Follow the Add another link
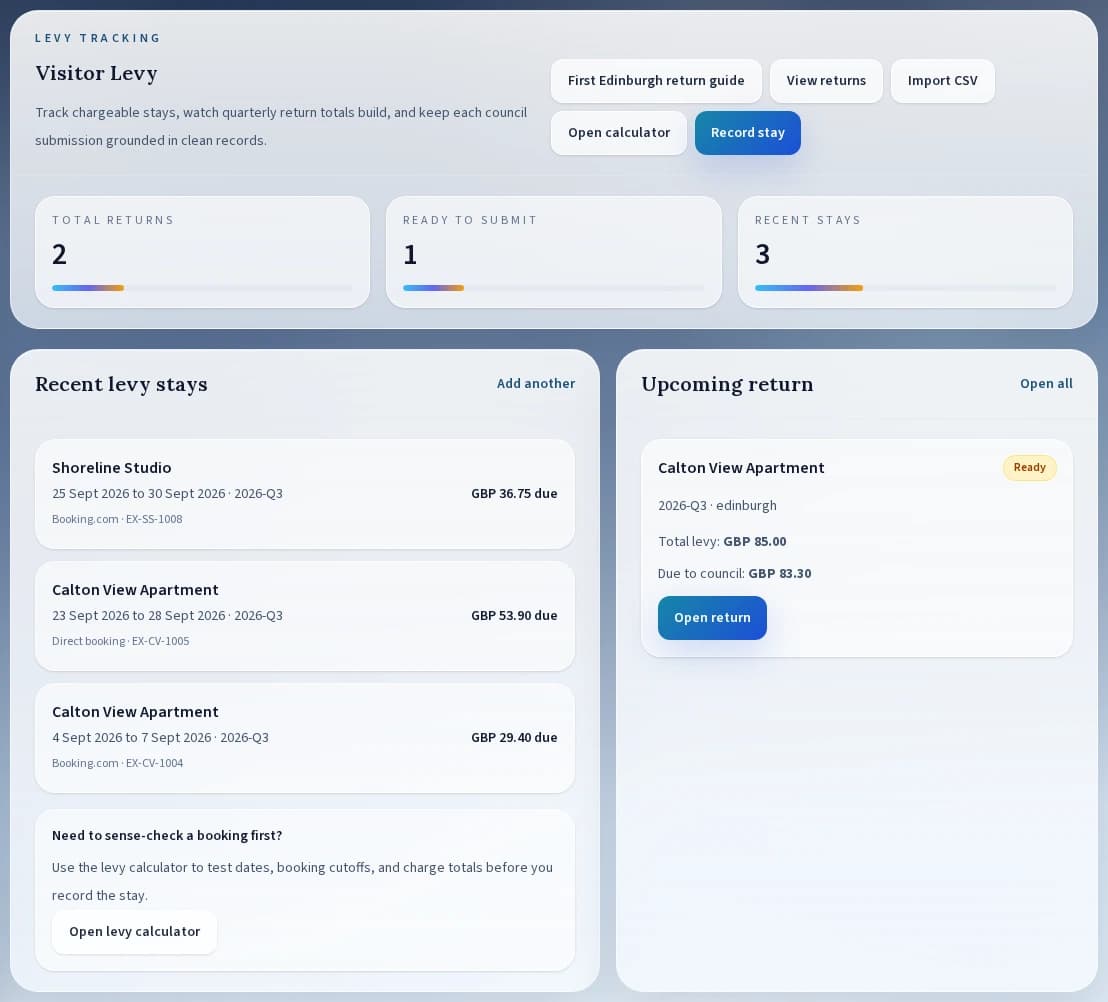This screenshot has height=1002, width=1108. pos(536,384)
